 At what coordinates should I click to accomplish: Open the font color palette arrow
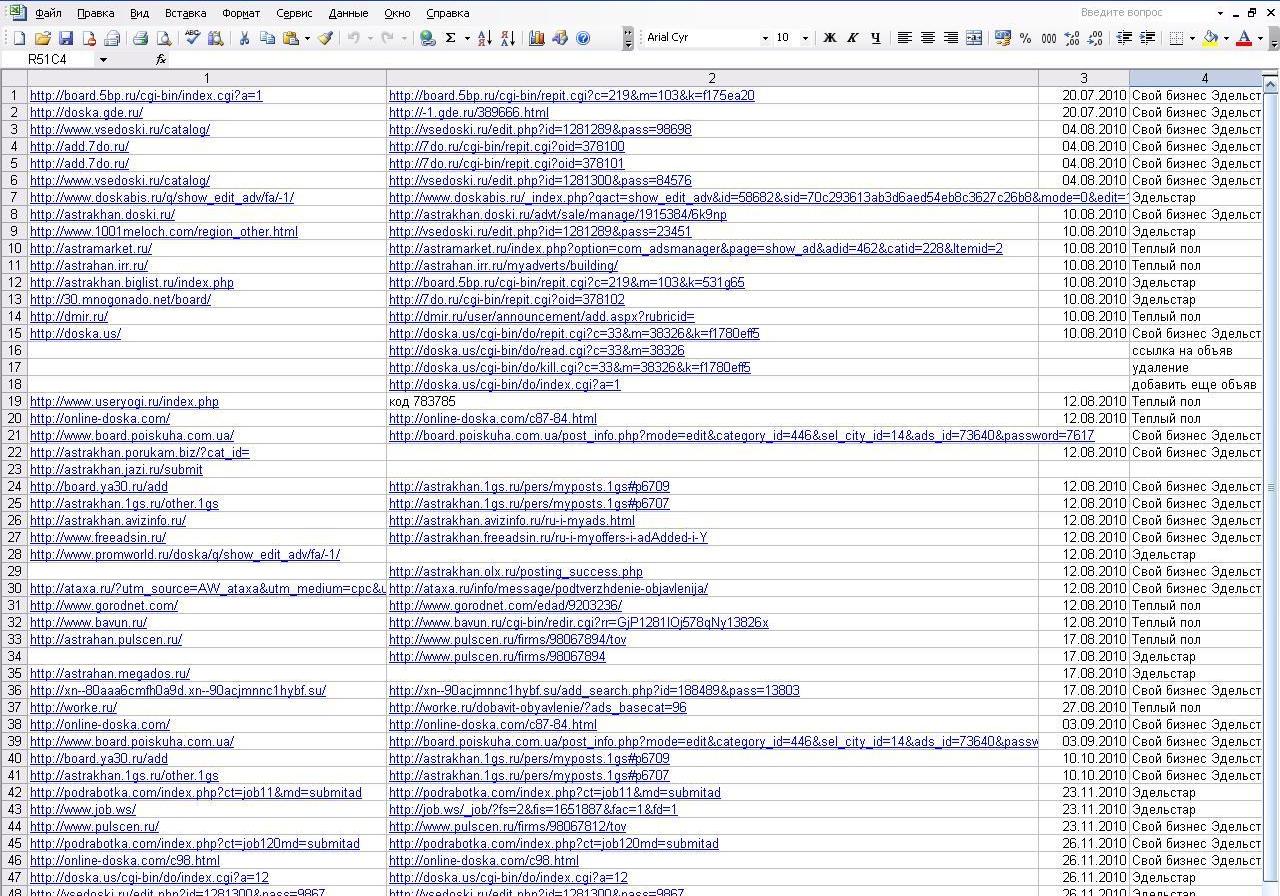point(1260,38)
